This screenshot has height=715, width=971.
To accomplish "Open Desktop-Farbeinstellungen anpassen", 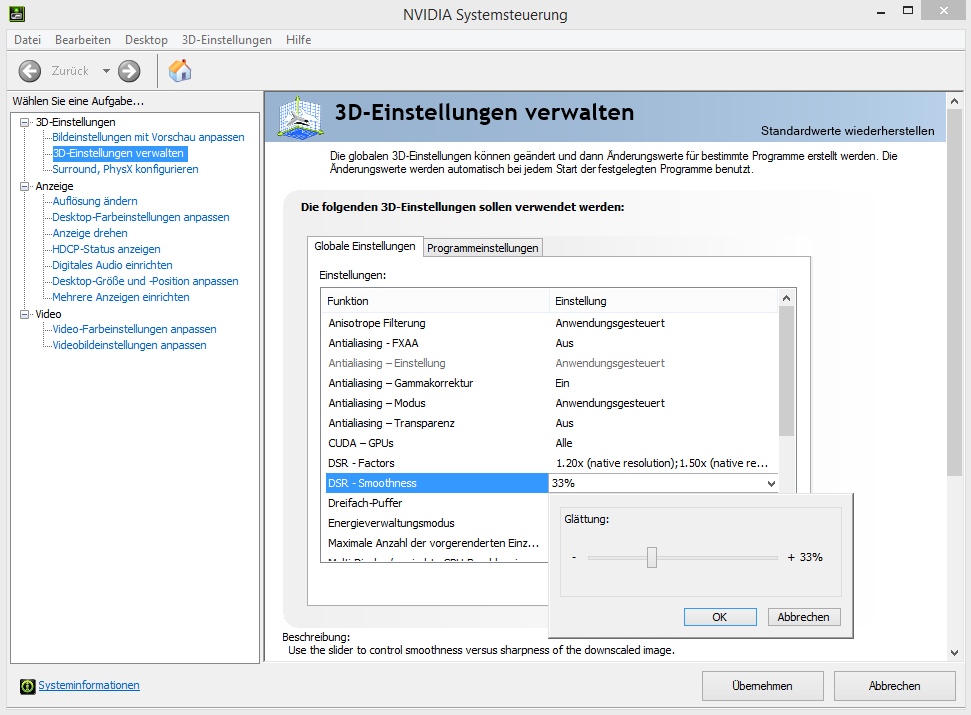I will pyautogui.click(x=141, y=217).
